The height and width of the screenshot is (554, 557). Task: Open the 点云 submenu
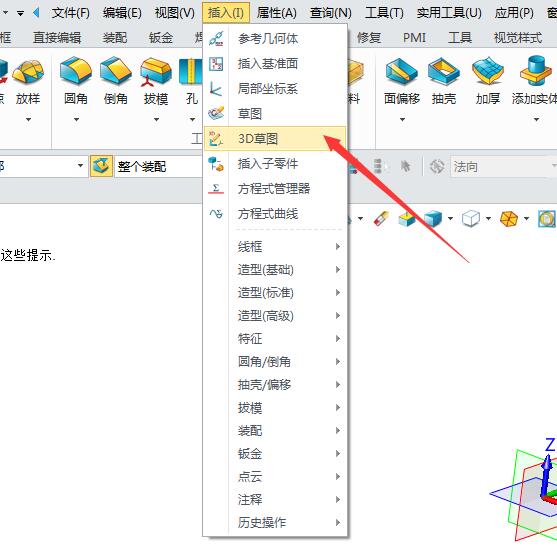click(x=275, y=477)
